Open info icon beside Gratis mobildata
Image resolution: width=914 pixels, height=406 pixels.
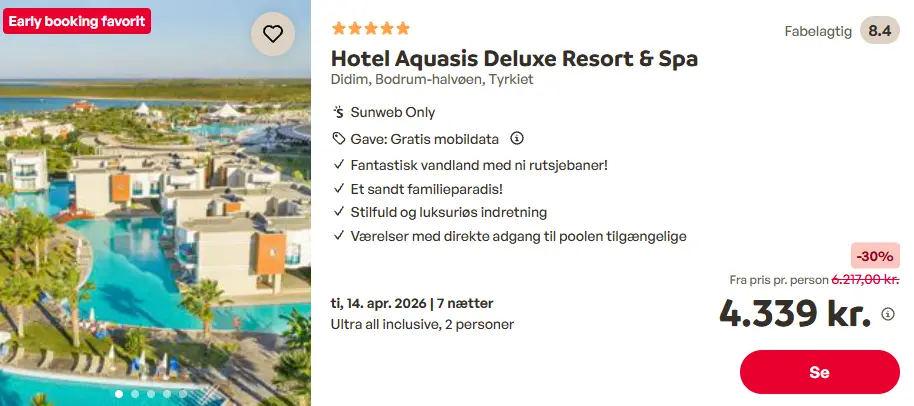[517, 138]
